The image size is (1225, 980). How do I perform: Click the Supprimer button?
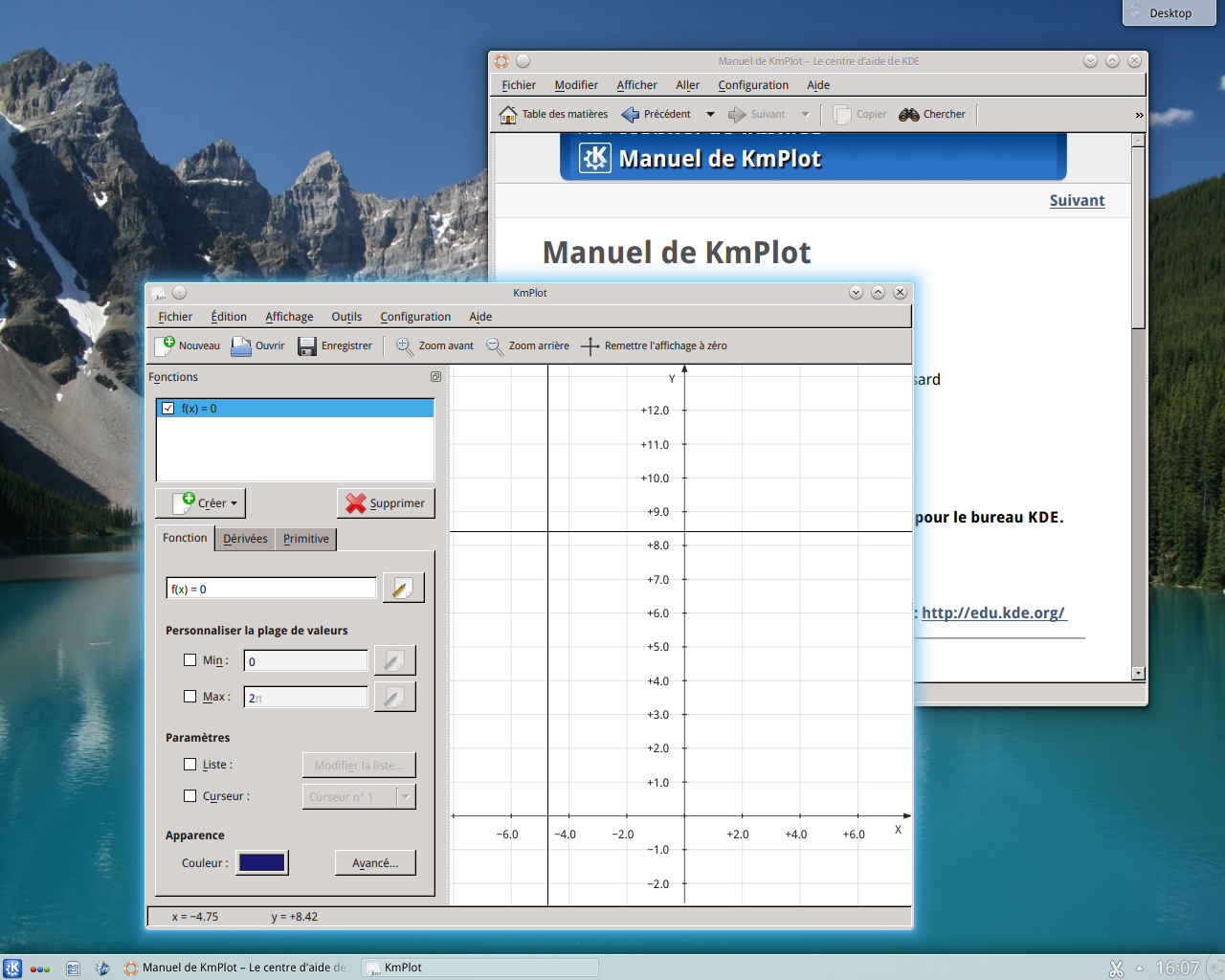coord(386,502)
